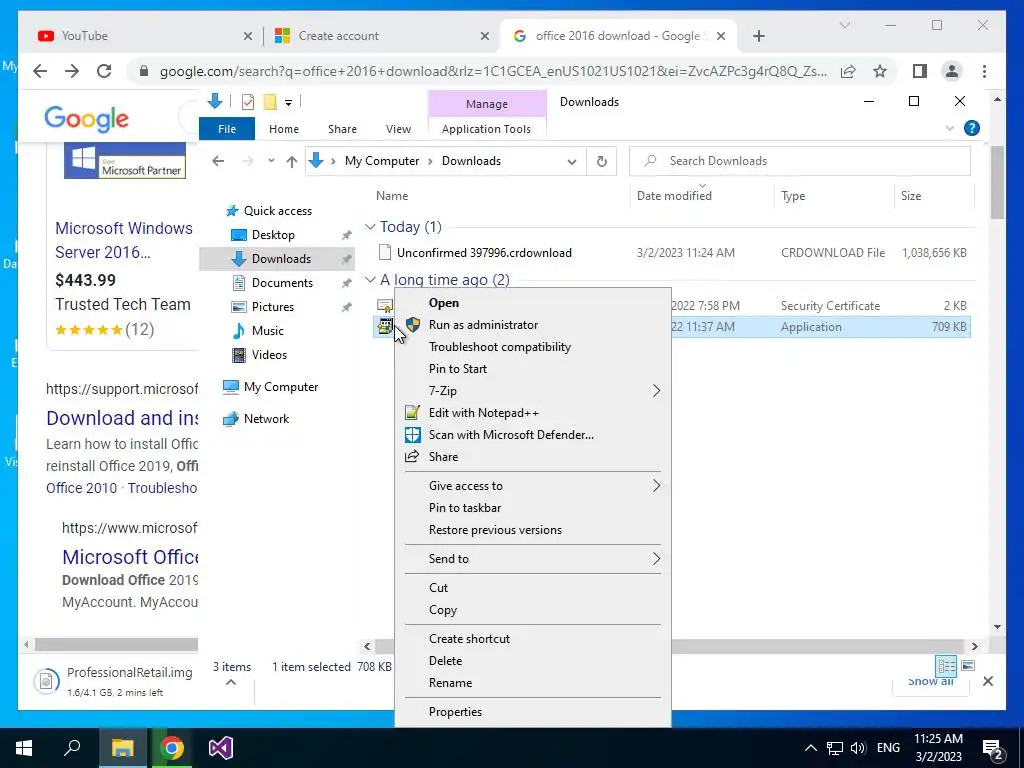Open My Computer in navigation pane
This screenshot has width=1024, height=768.
281,387
